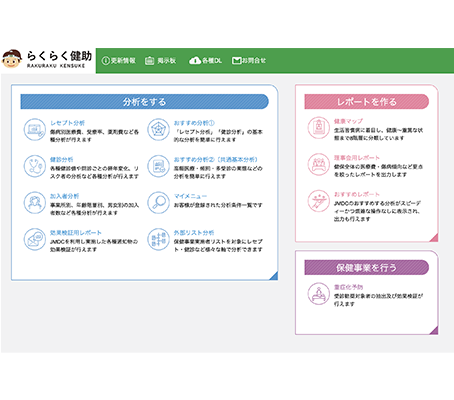Select the 重症化予防 purple icon

coord(318,294)
